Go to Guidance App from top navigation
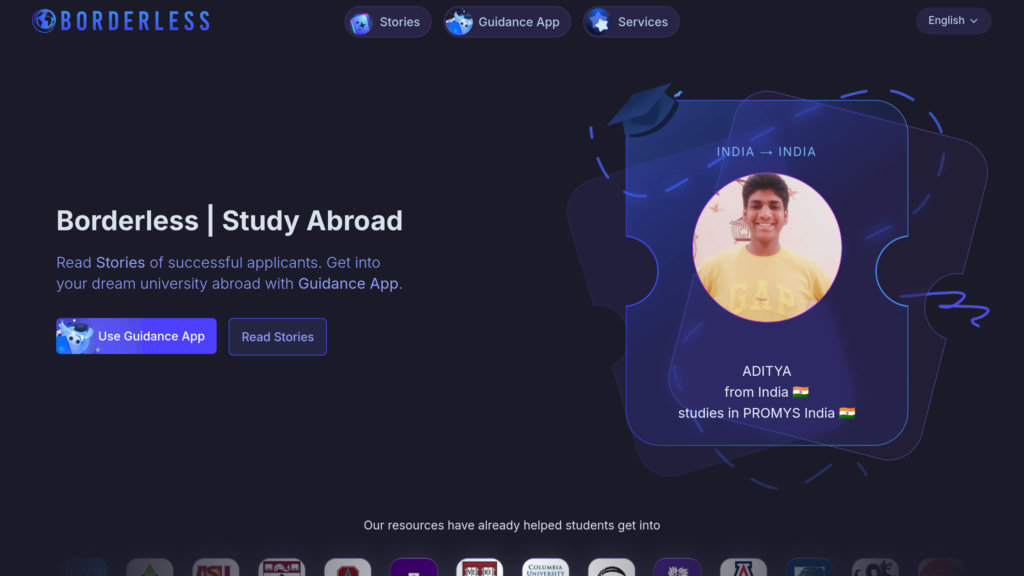 click(518, 22)
